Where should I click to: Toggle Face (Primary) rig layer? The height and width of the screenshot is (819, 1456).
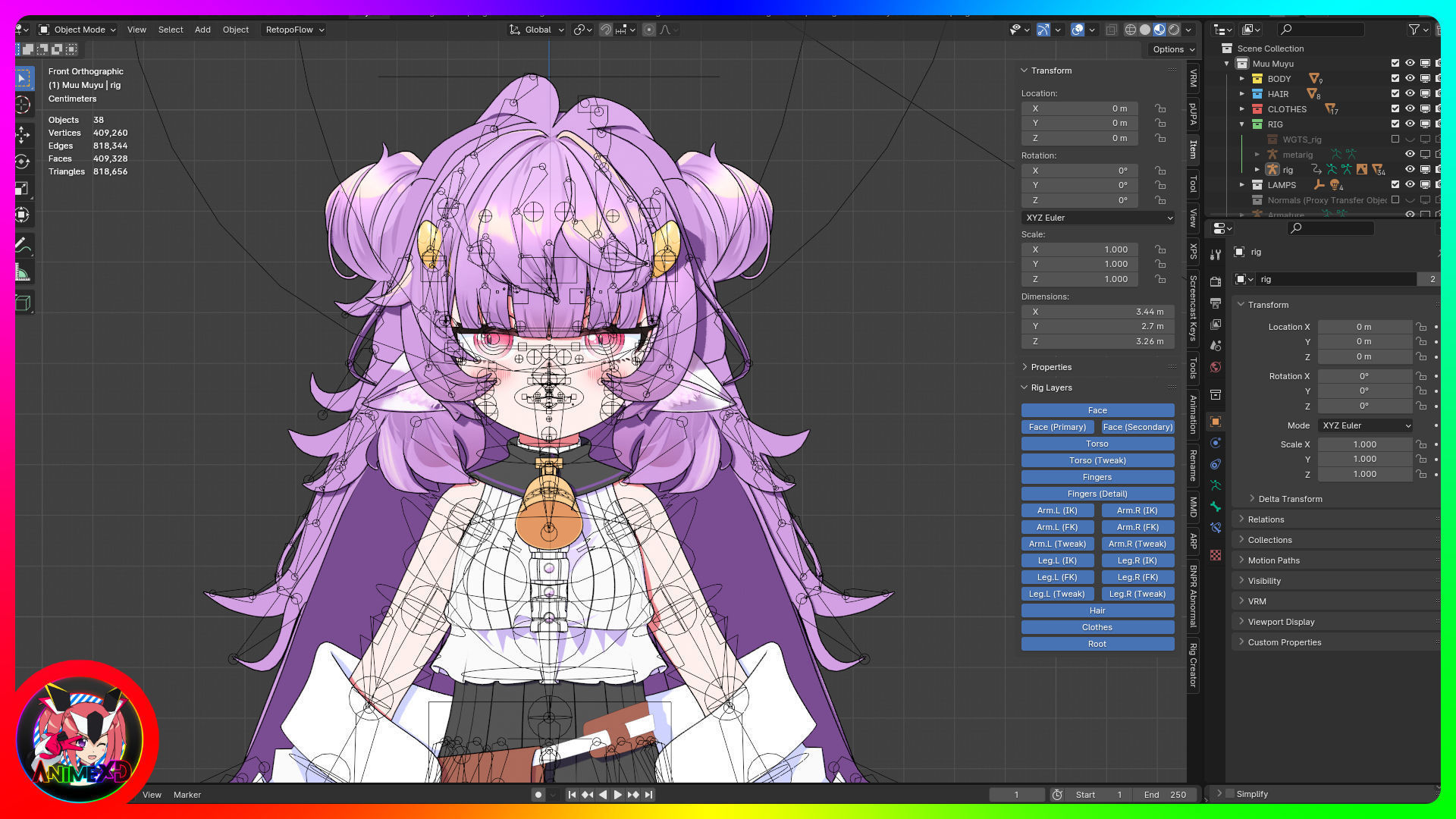tap(1057, 427)
